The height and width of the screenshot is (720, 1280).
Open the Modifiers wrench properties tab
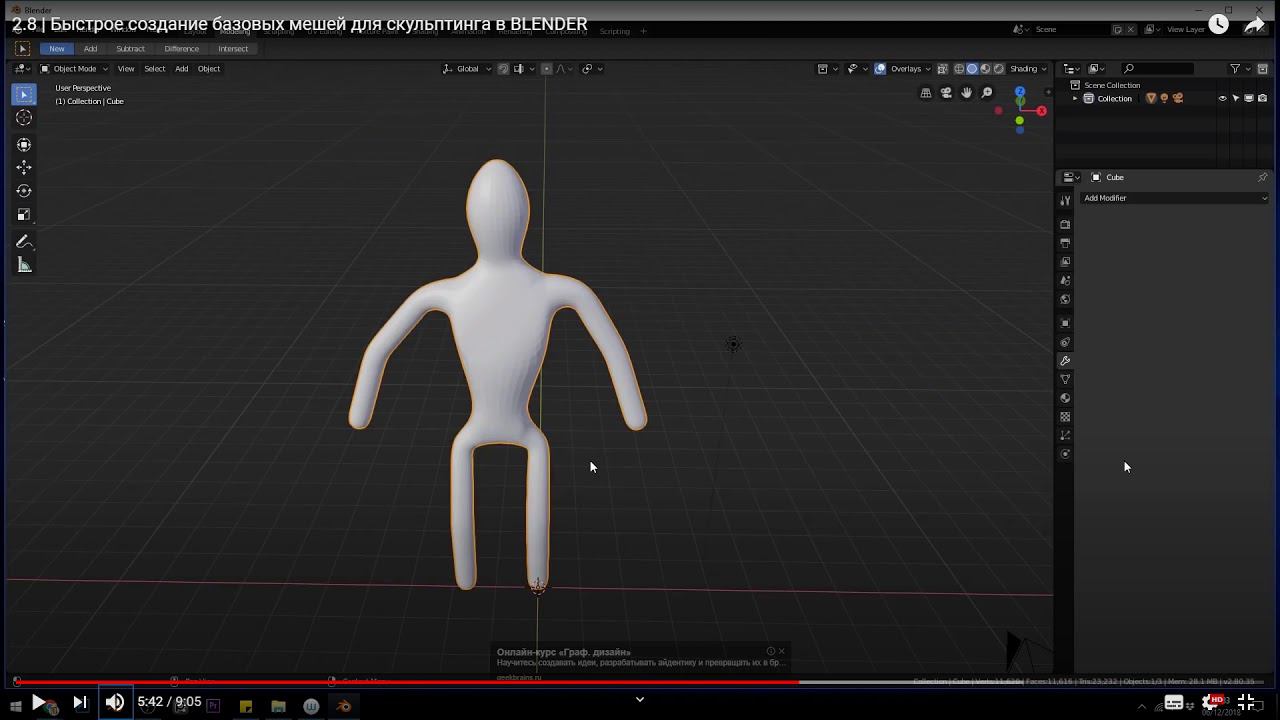(x=1065, y=361)
